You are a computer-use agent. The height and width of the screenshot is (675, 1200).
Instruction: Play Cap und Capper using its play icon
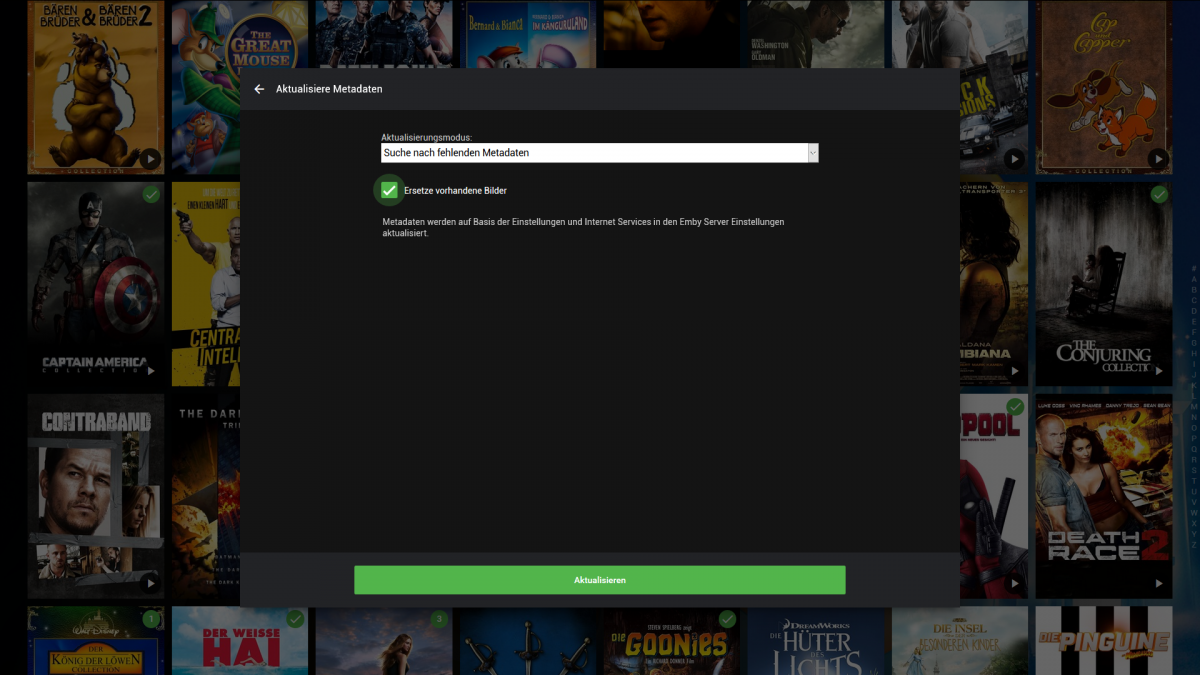[x=1158, y=158]
